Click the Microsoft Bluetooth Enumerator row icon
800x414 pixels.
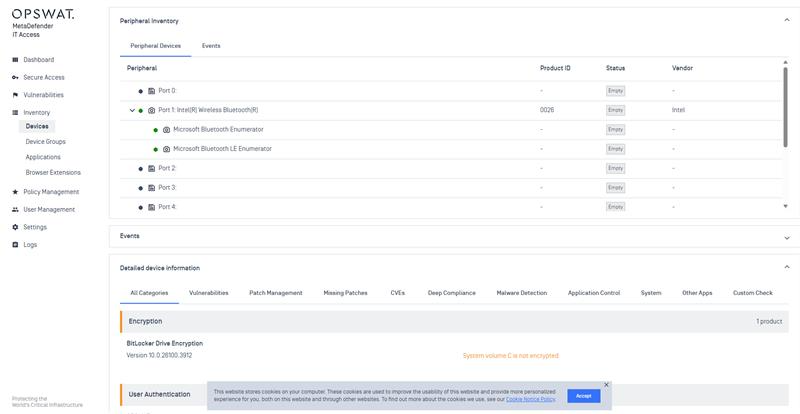pyautogui.click(x=166, y=130)
